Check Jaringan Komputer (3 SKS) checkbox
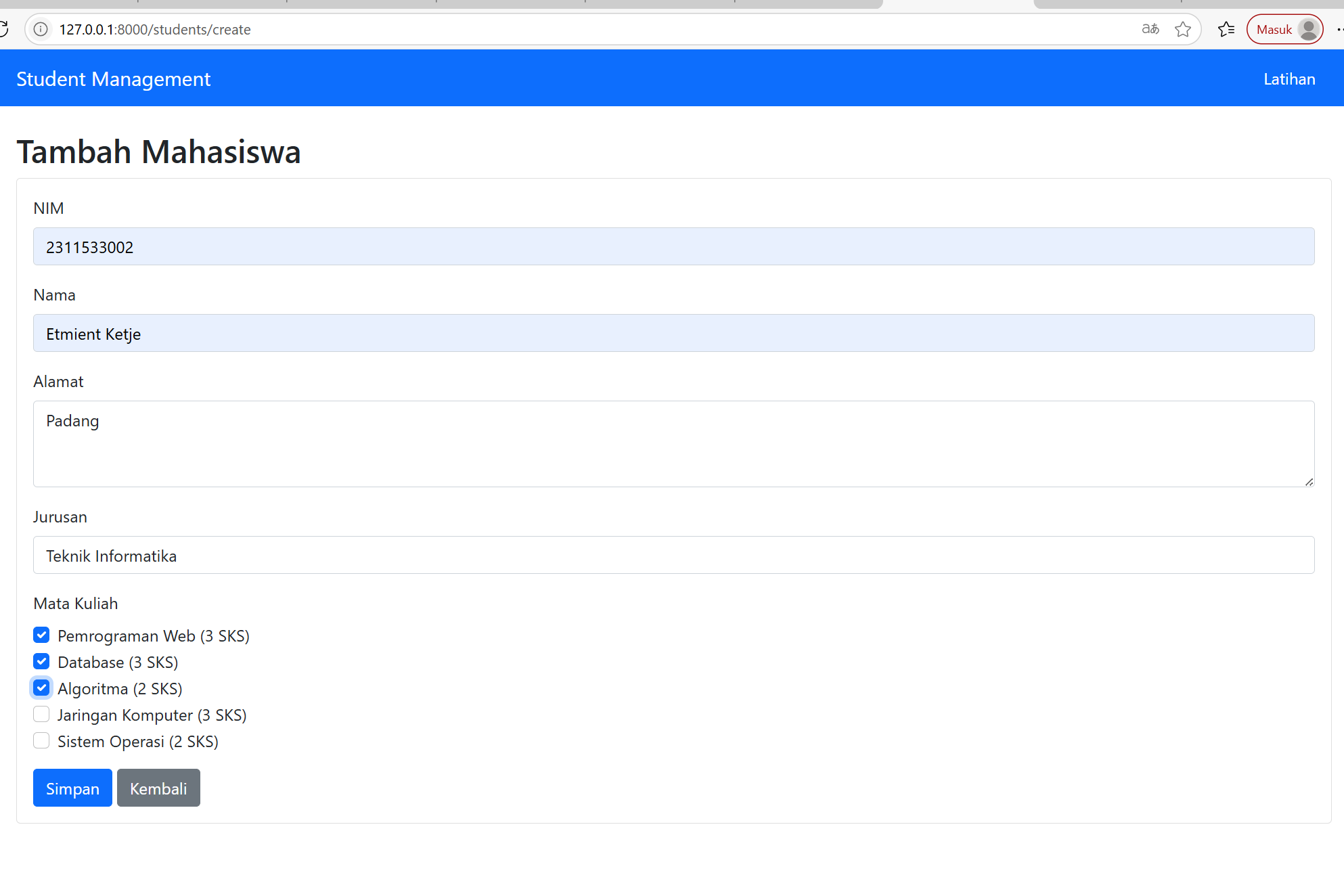Image resolution: width=1344 pixels, height=896 pixels. 41,714
